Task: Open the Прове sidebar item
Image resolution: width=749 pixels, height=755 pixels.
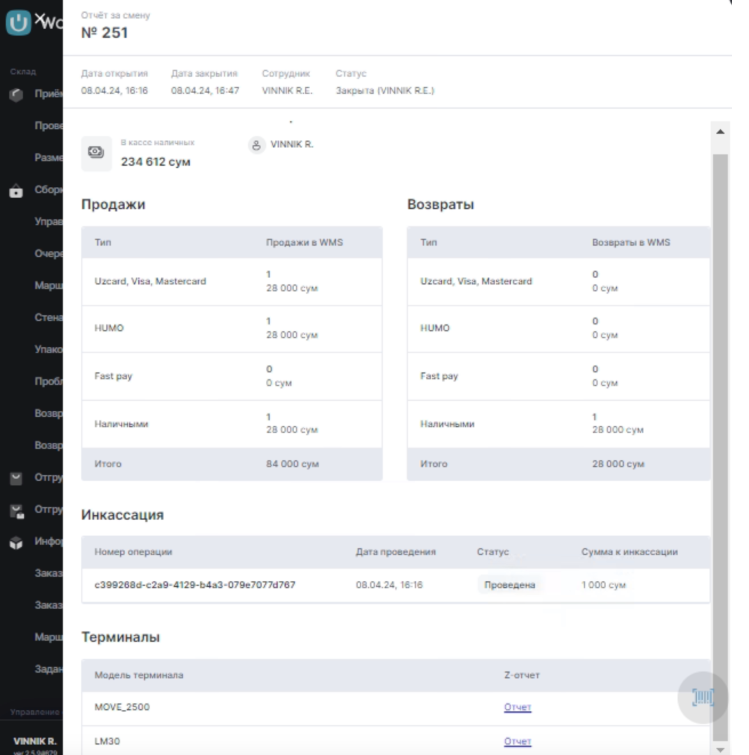Action: [48, 126]
